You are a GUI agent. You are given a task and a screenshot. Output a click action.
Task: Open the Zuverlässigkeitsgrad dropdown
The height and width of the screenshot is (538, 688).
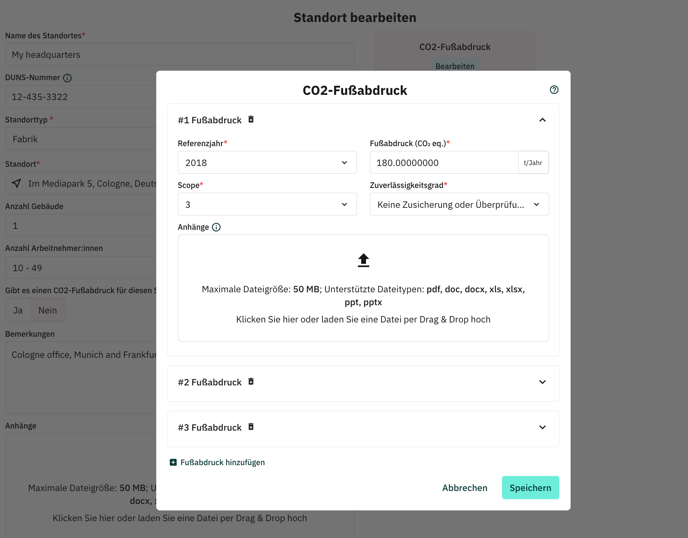point(459,204)
